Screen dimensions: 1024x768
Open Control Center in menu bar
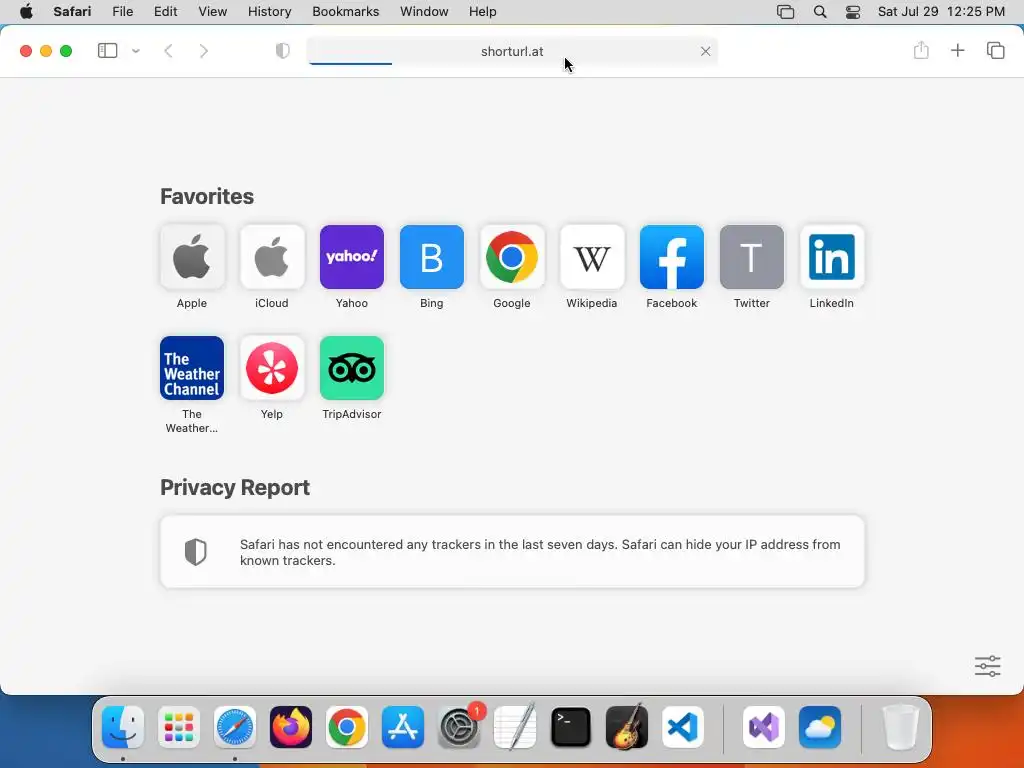(853, 12)
